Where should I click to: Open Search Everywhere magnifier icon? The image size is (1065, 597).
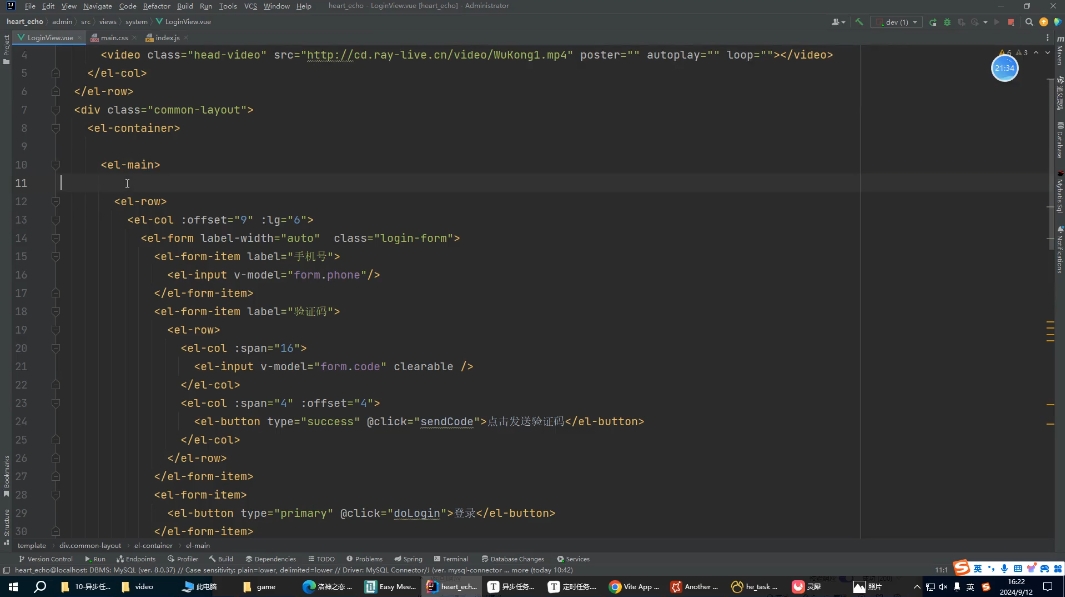[1029, 22]
